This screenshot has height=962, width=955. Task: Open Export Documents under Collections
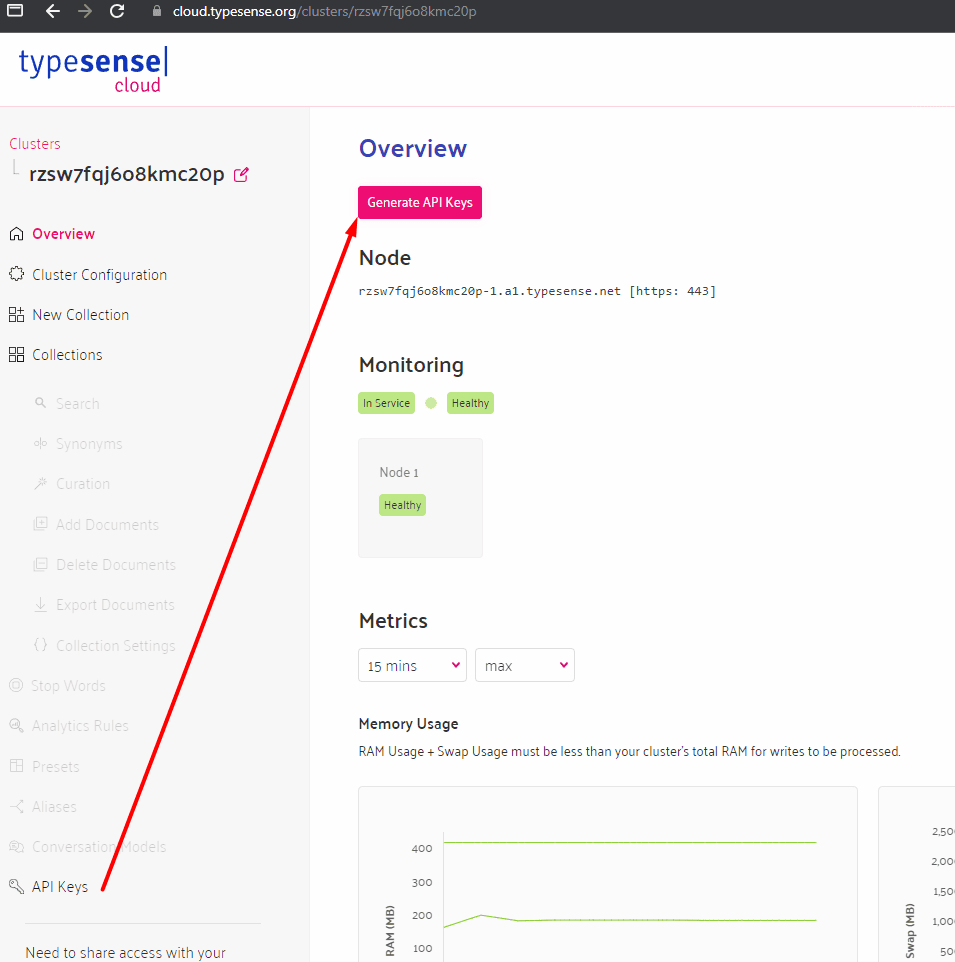(115, 604)
